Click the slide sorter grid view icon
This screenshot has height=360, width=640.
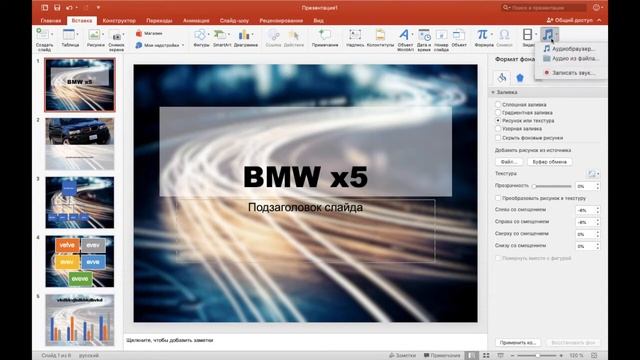486,356
